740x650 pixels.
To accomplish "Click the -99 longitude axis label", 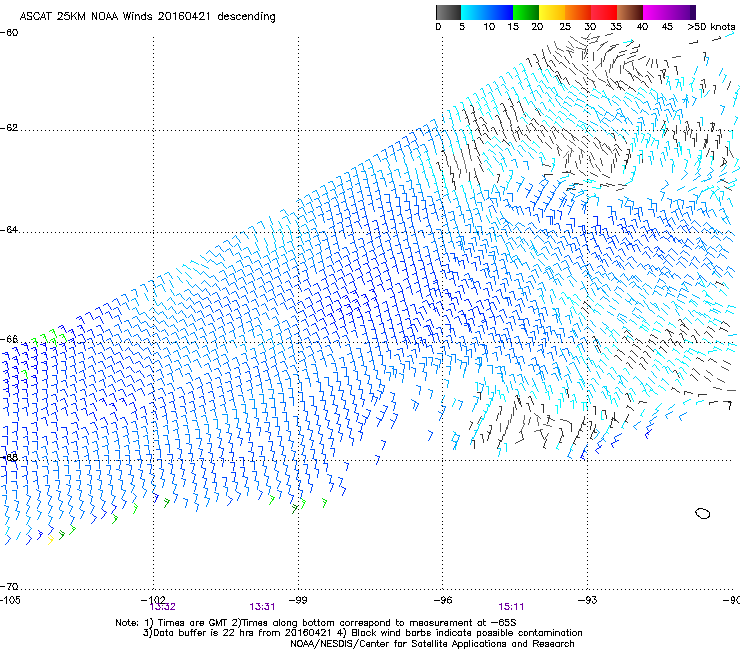I will 298,600.
